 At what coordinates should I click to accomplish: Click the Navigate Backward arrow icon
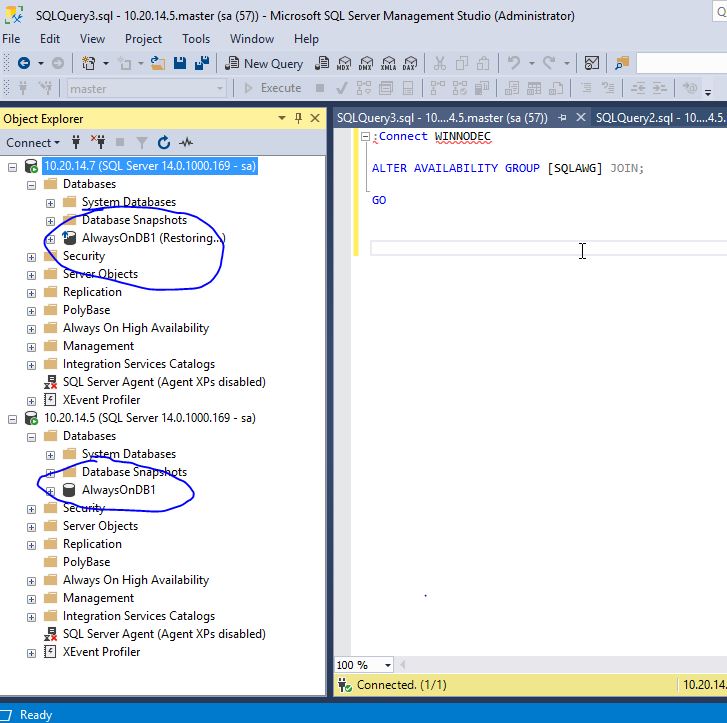click(24, 63)
